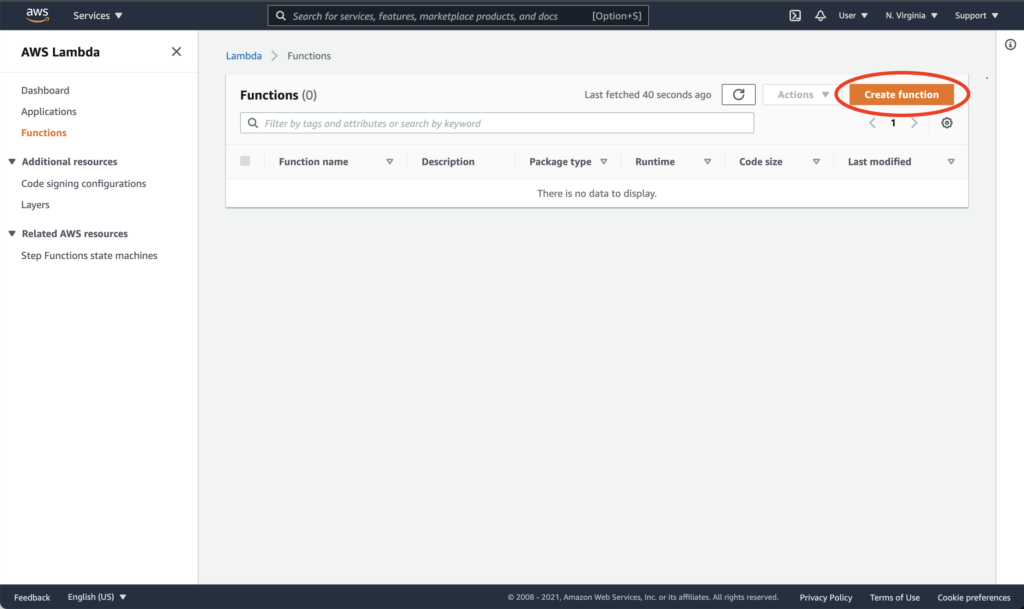This screenshot has height=609, width=1024.
Task: Sort by Runtime arrow
Action: point(707,162)
